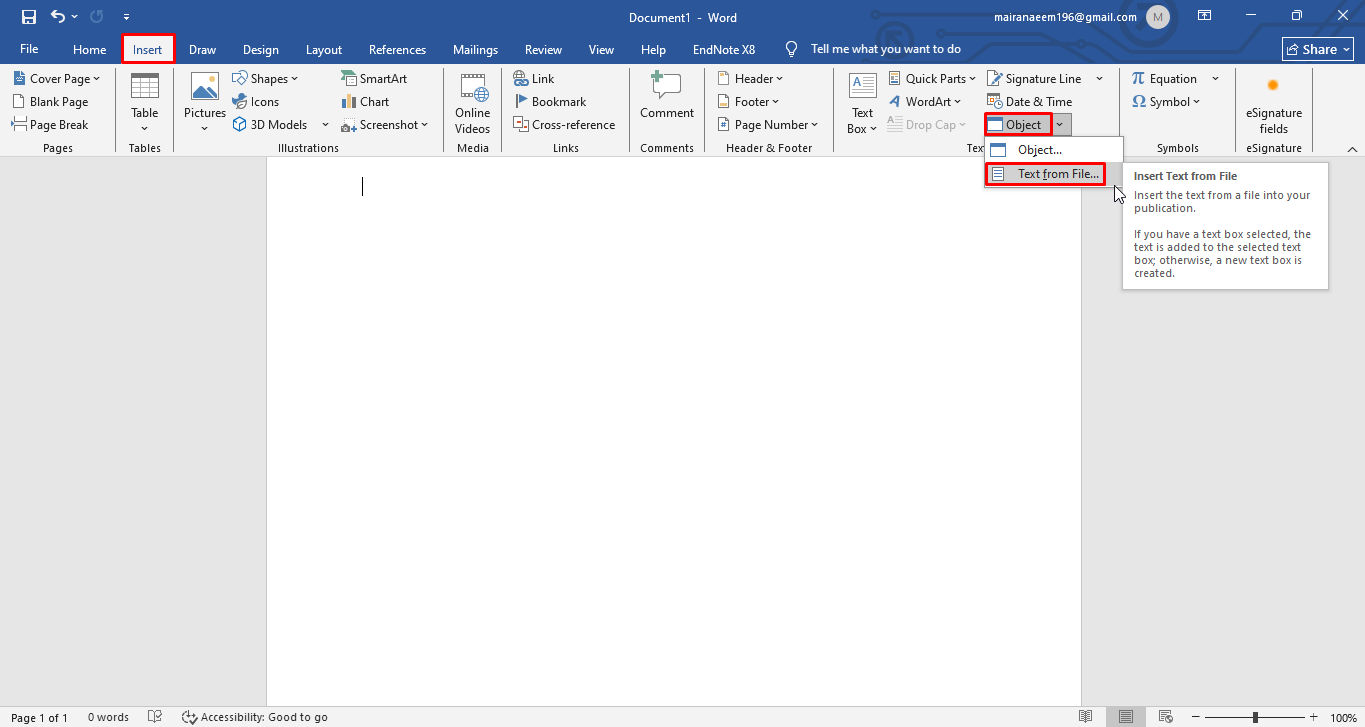
Task: Add a new Comment
Action: 667,97
